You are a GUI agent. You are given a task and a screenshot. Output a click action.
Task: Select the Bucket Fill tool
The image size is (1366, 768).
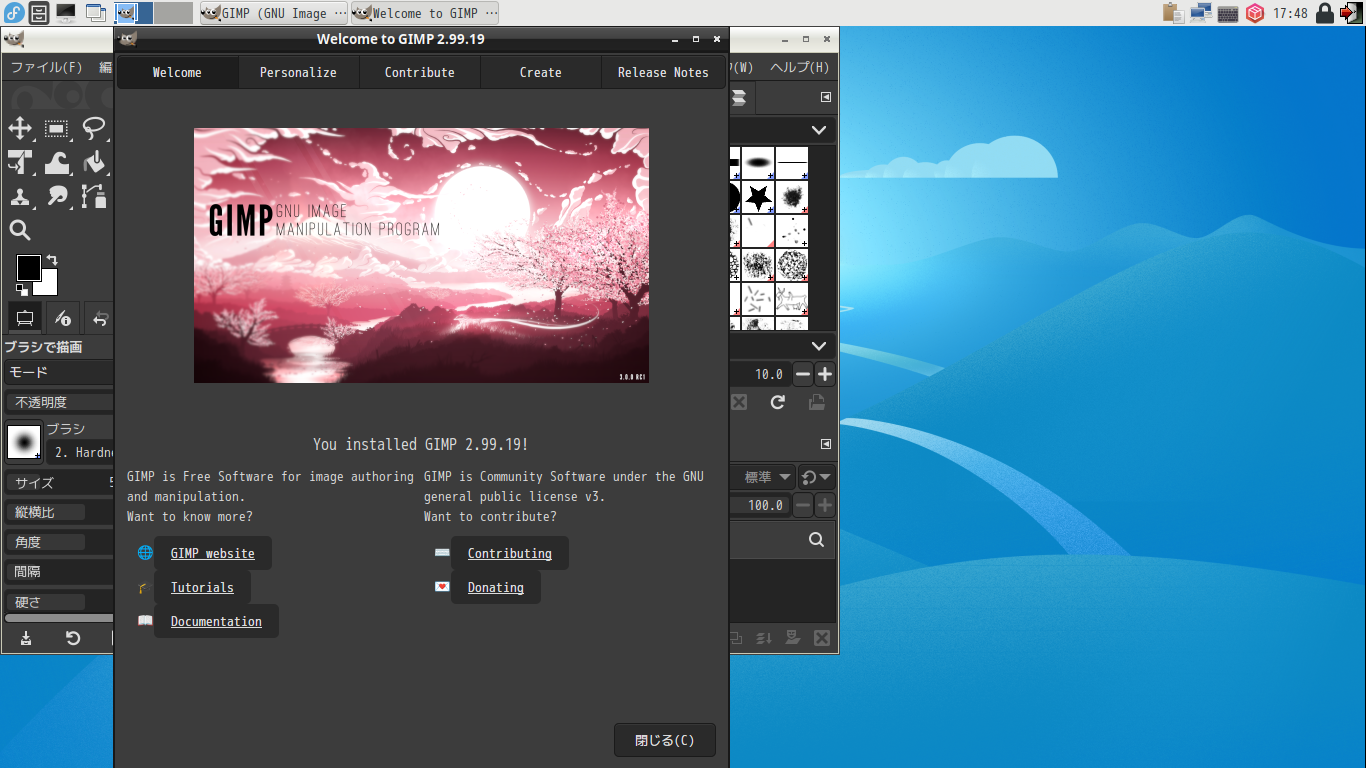94,163
